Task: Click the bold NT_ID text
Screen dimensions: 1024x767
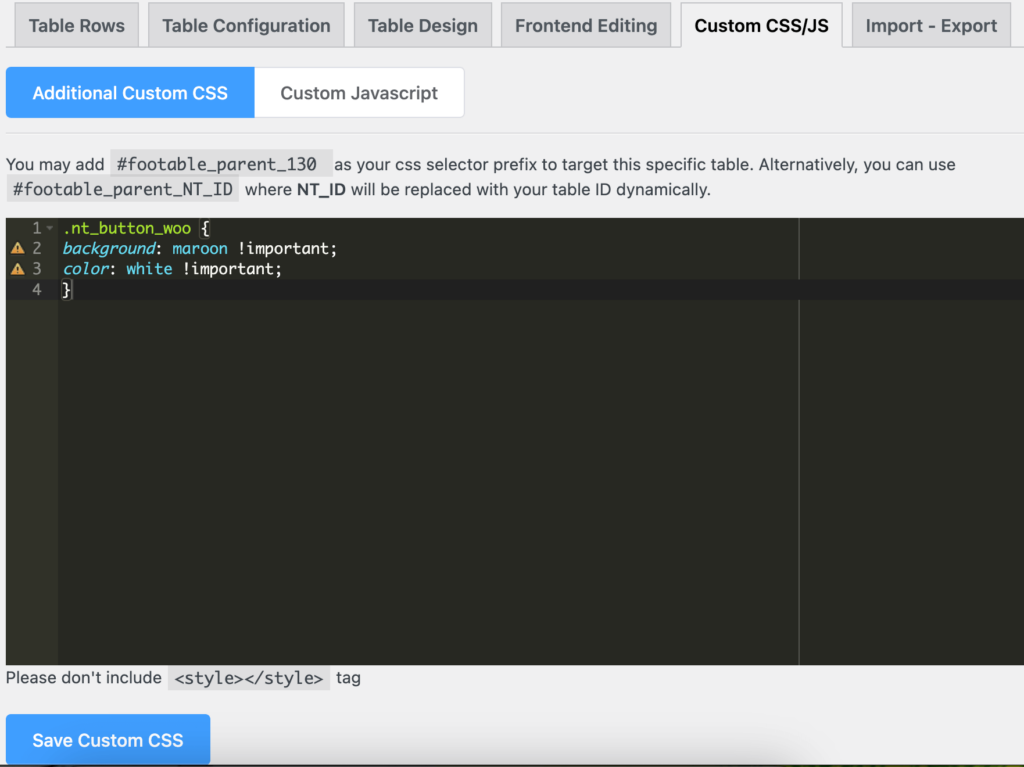Action: [x=321, y=189]
